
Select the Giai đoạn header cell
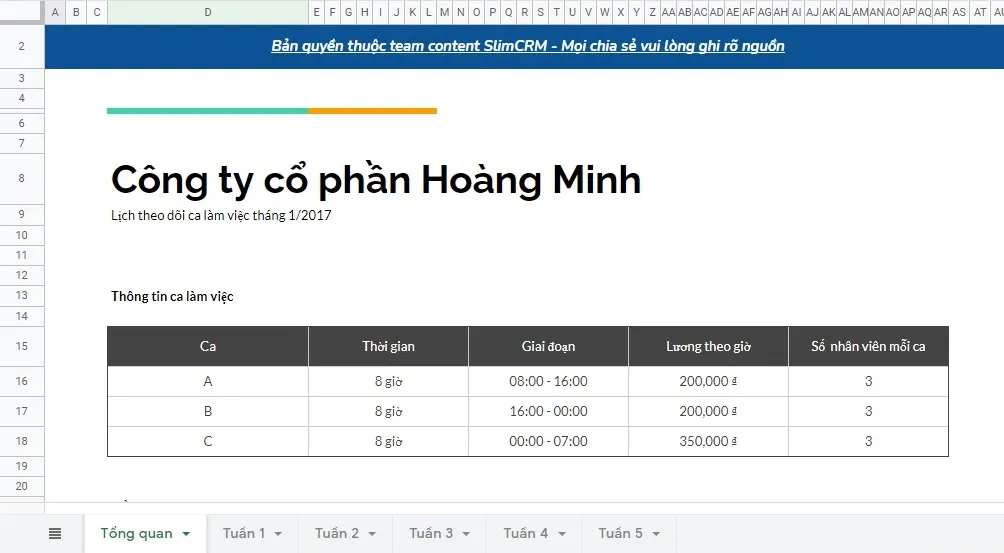tap(549, 346)
